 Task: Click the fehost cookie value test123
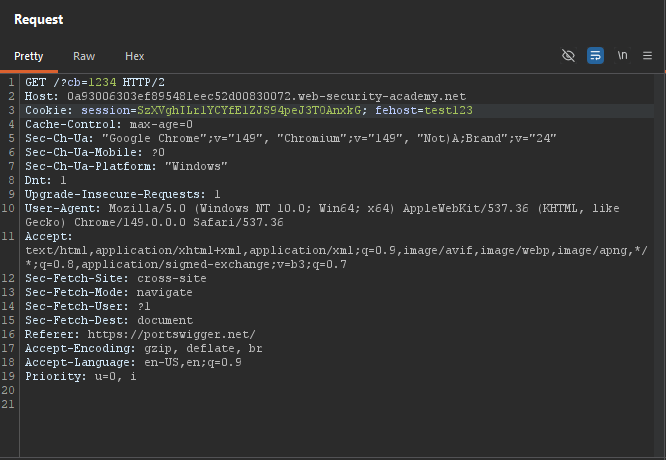point(448,110)
